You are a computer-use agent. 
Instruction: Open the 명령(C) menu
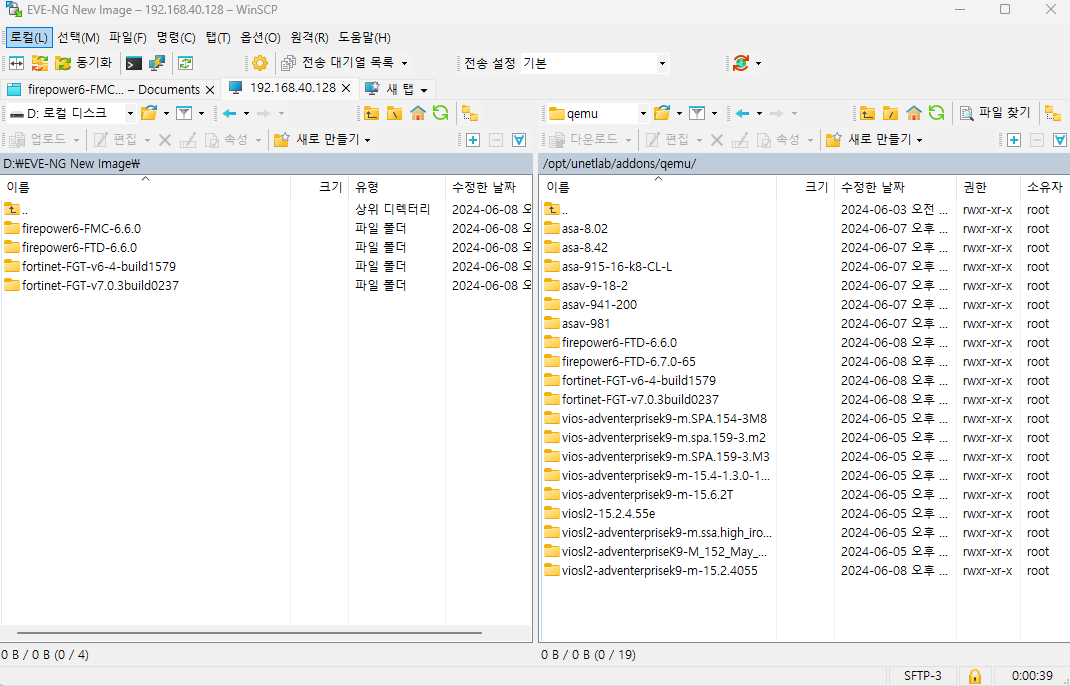pyautogui.click(x=175, y=38)
